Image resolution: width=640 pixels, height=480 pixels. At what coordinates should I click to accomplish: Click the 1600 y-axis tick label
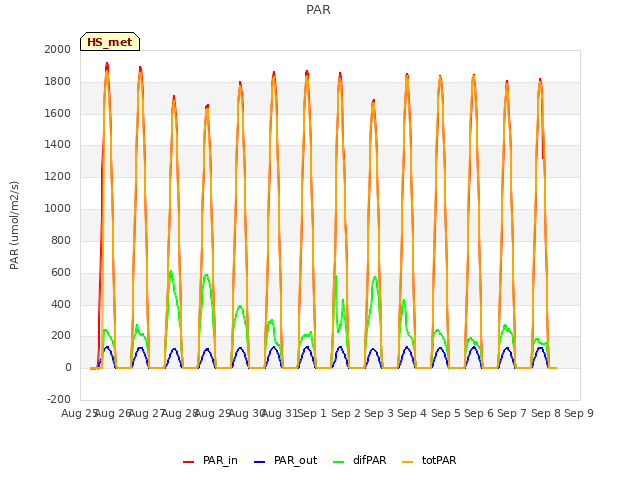58,113
